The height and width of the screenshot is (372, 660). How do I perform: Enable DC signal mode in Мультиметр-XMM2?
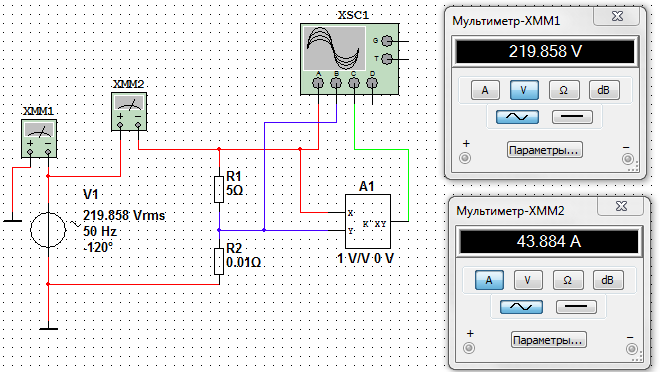[x=576, y=307]
